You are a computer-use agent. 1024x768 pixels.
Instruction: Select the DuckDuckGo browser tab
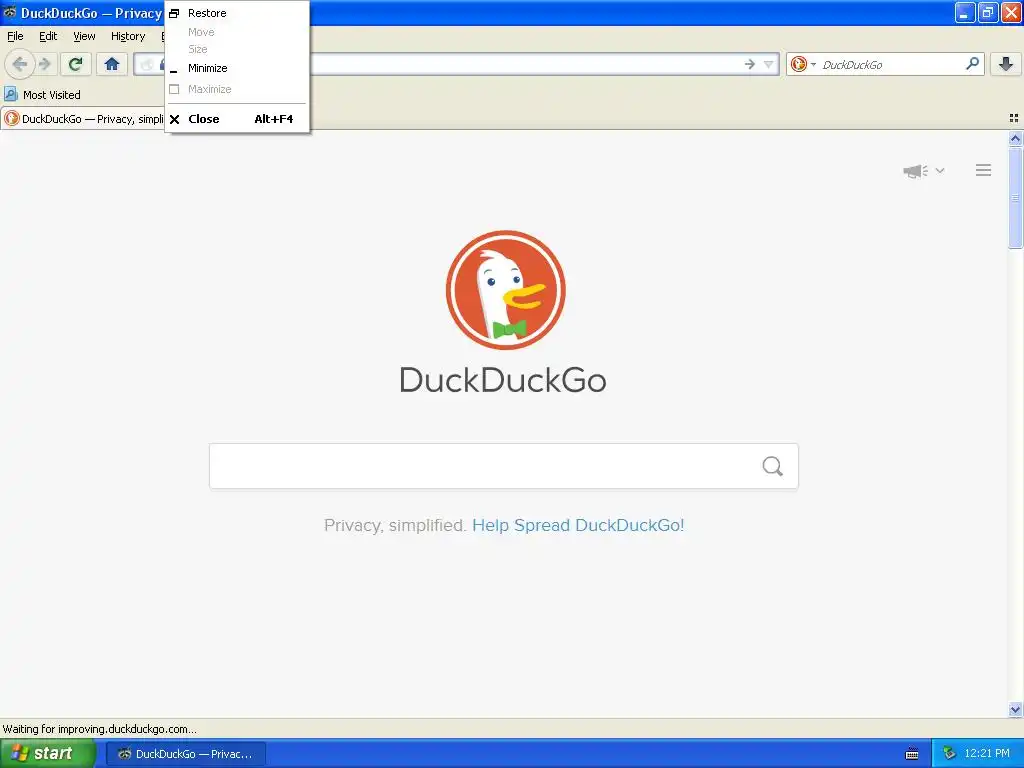[x=84, y=119]
